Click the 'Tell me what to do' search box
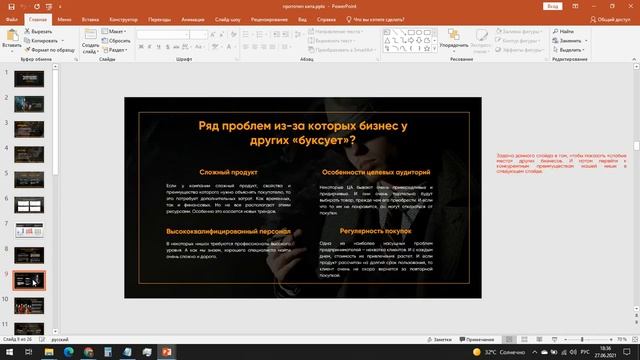Viewport: 640px width, 360px height. (375, 19)
